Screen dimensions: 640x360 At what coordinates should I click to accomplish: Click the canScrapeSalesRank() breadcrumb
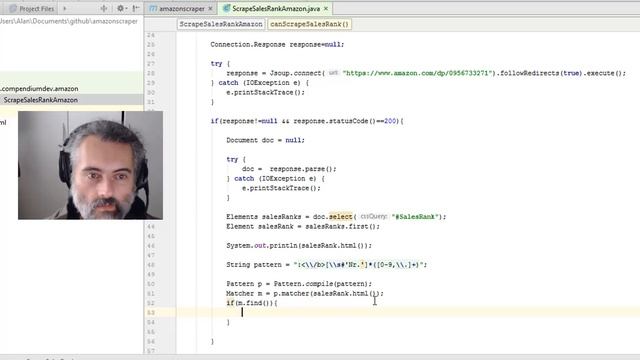pos(309,24)
